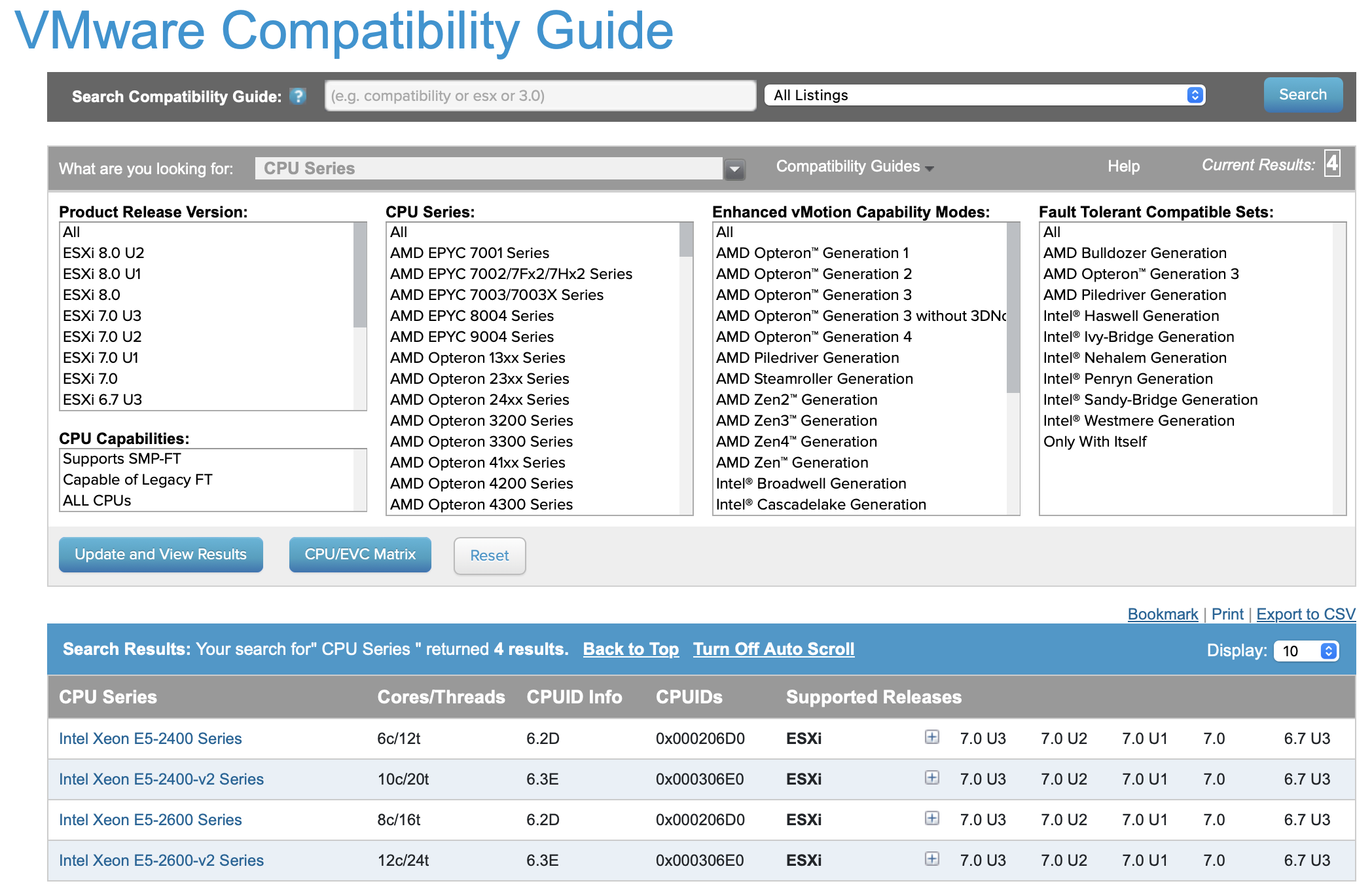Expand supported releases for Intel Xeon E5-2600 Series
The height and width of the screenshot is (892, 1372).
point(932,818)
